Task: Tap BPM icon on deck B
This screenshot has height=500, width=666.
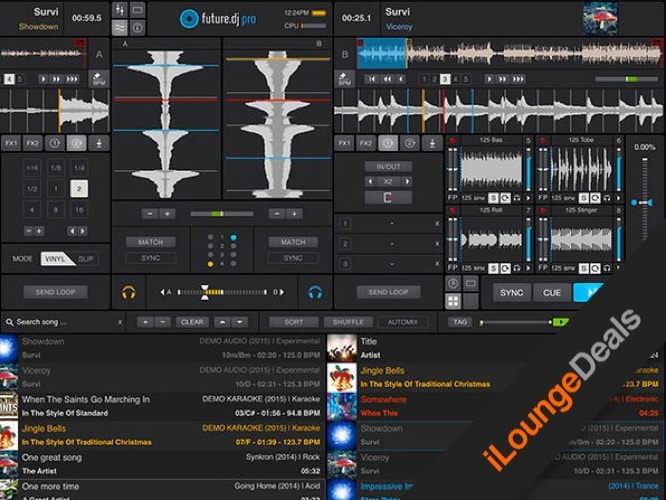Action: pyautogui.click(x=344, y=79)
